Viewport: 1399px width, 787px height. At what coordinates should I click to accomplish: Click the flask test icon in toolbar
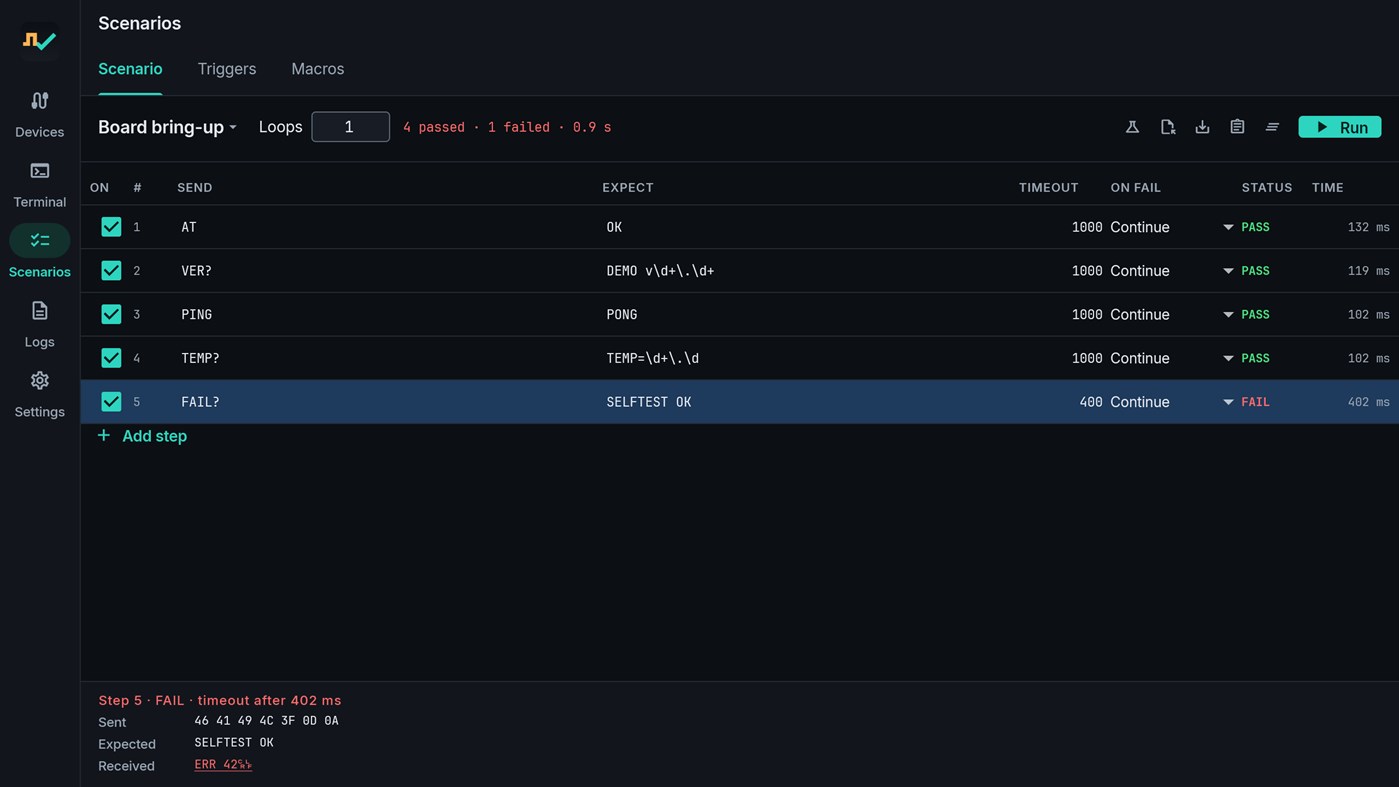coord(1132,127)
